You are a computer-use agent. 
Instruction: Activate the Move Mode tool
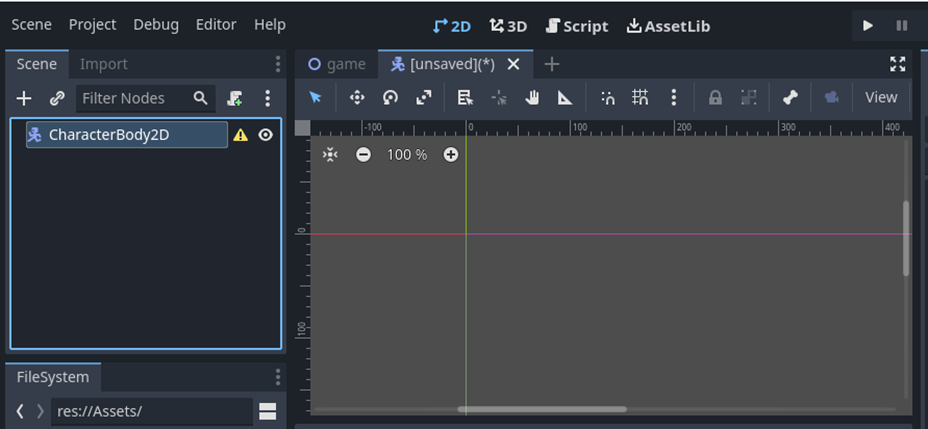357,98
